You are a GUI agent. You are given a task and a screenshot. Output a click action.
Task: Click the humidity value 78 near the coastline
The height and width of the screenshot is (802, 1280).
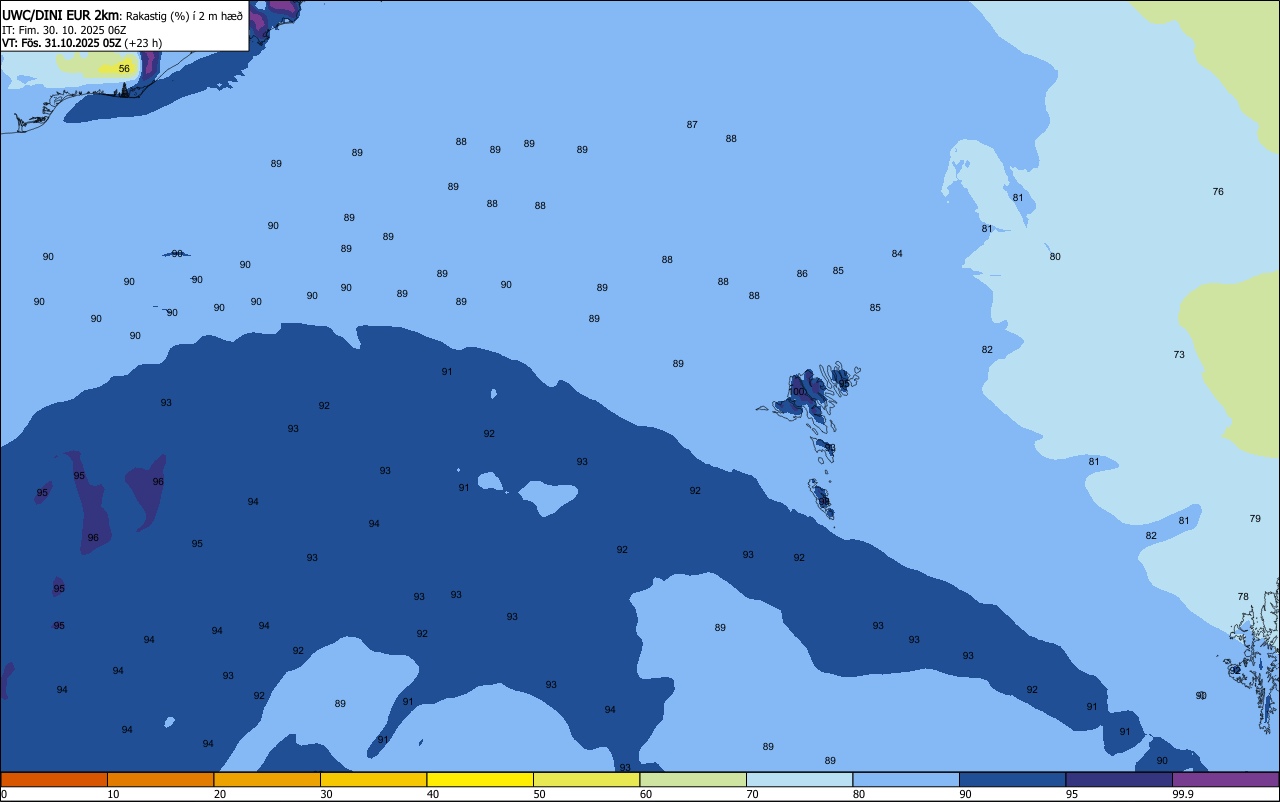[1243, 597]
